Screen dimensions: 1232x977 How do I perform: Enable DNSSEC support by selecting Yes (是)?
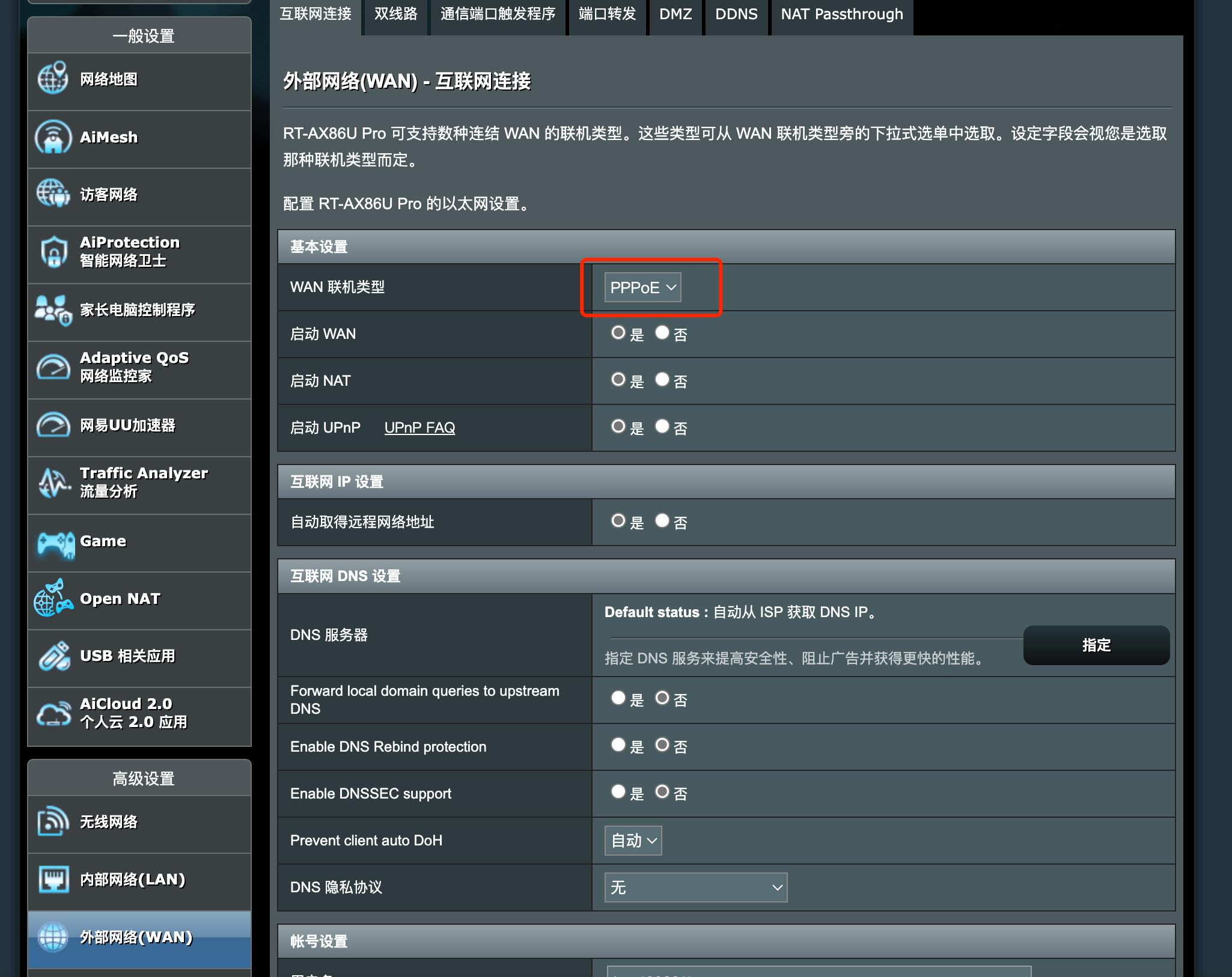(x=618, y=792)
